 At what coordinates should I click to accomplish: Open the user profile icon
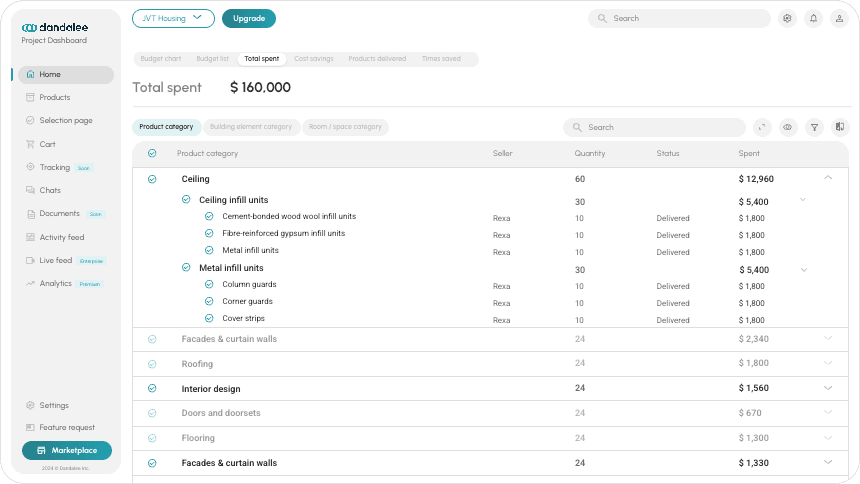(839, 18)
